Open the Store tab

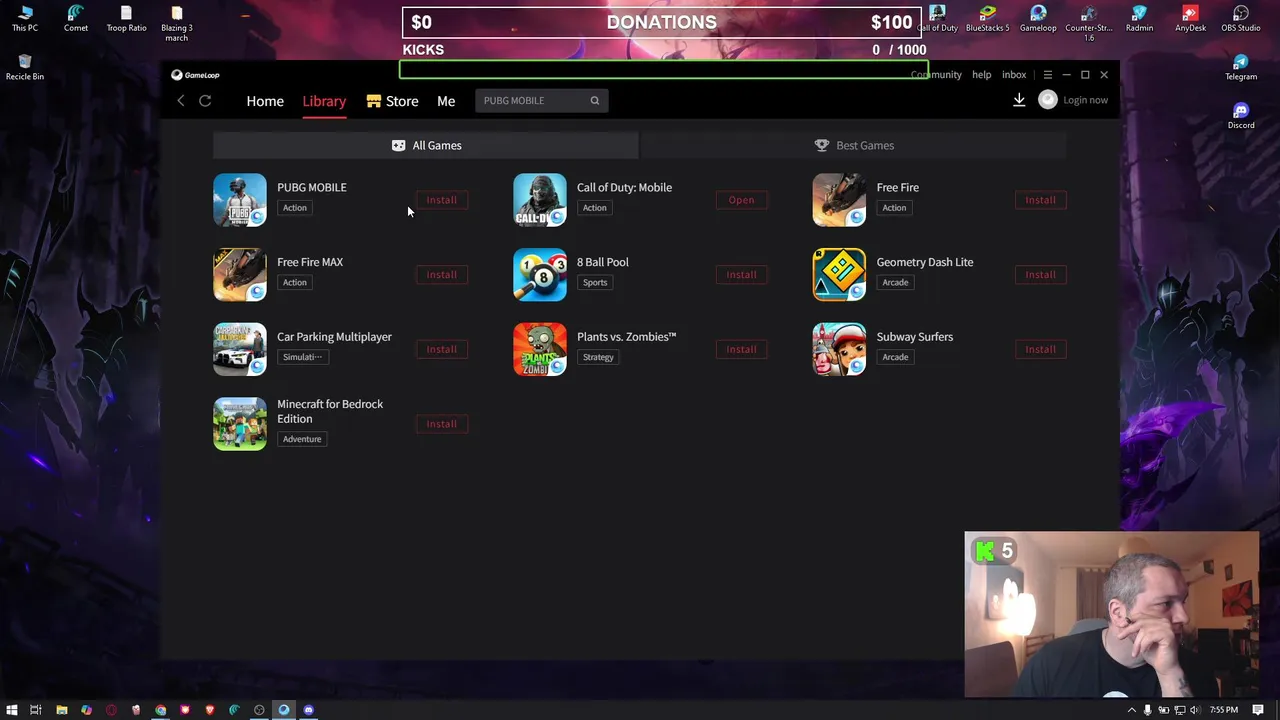pyautogui.click(x=392, y=101)
